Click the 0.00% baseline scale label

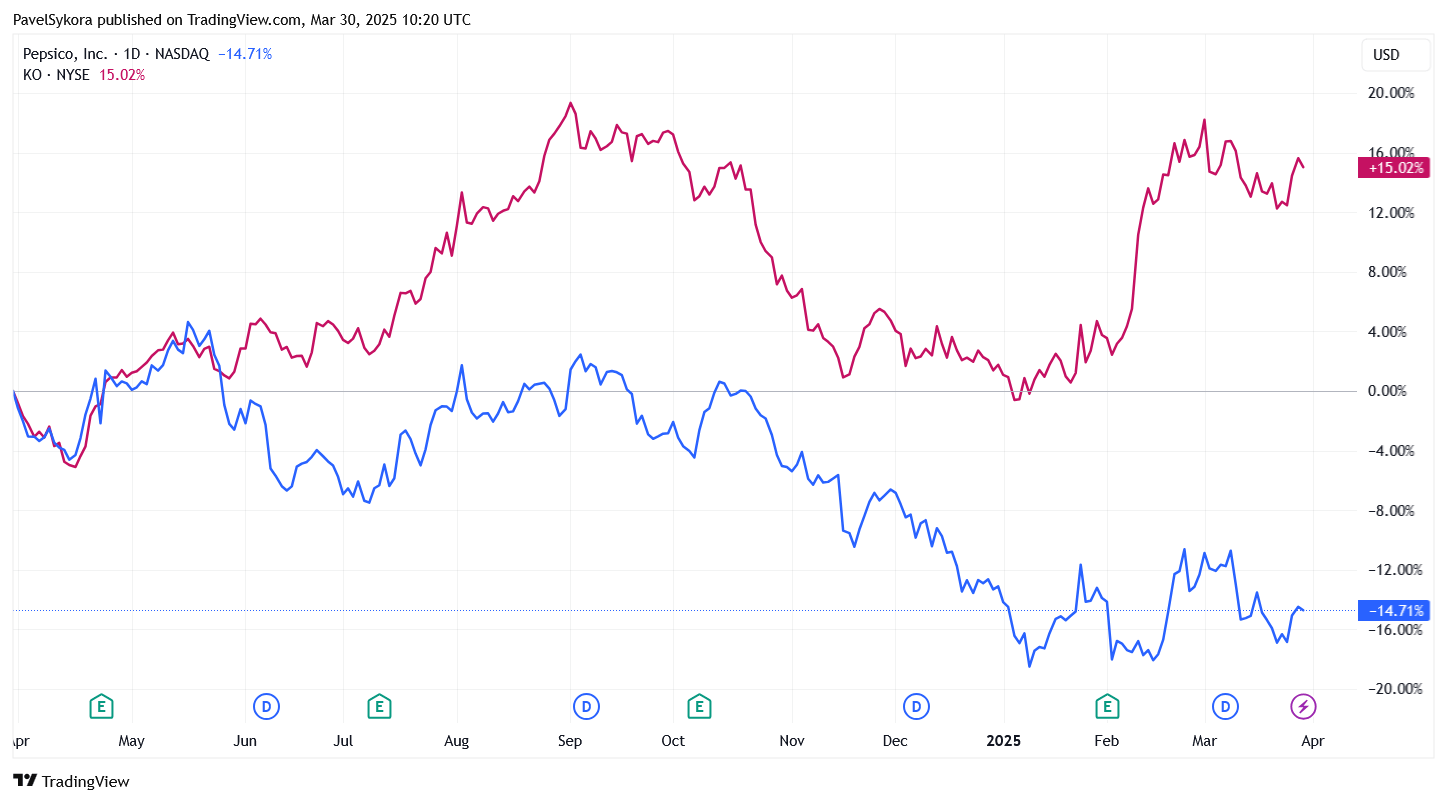tap(1394, 391)
